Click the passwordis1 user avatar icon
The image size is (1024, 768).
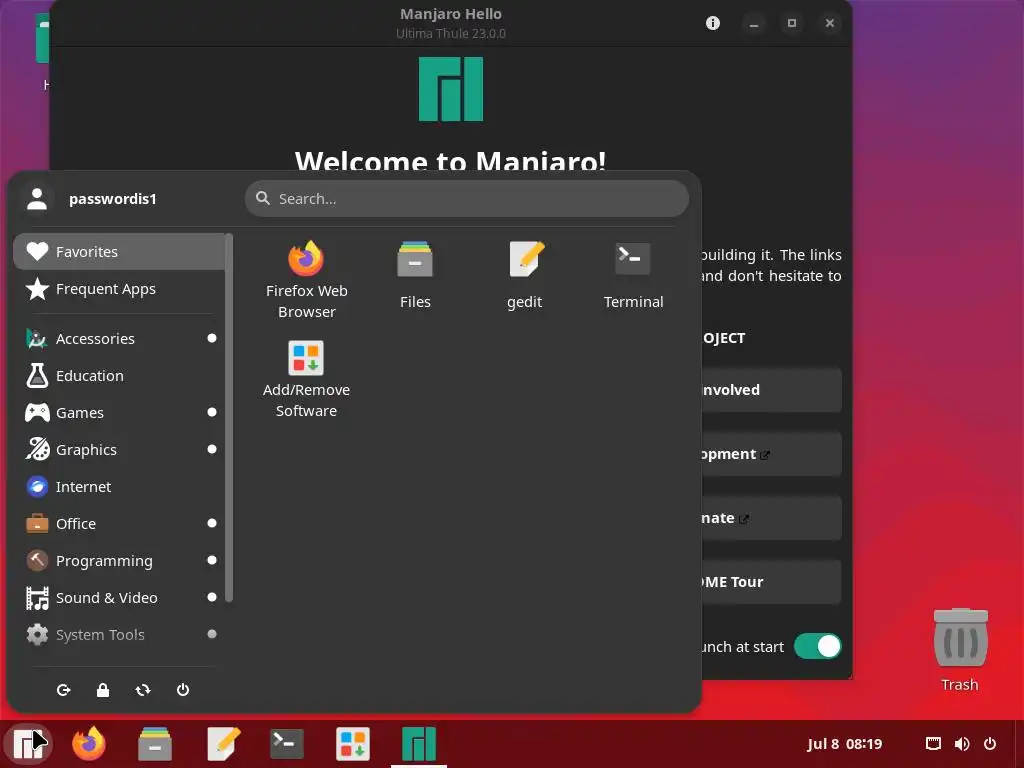[37, 199]
